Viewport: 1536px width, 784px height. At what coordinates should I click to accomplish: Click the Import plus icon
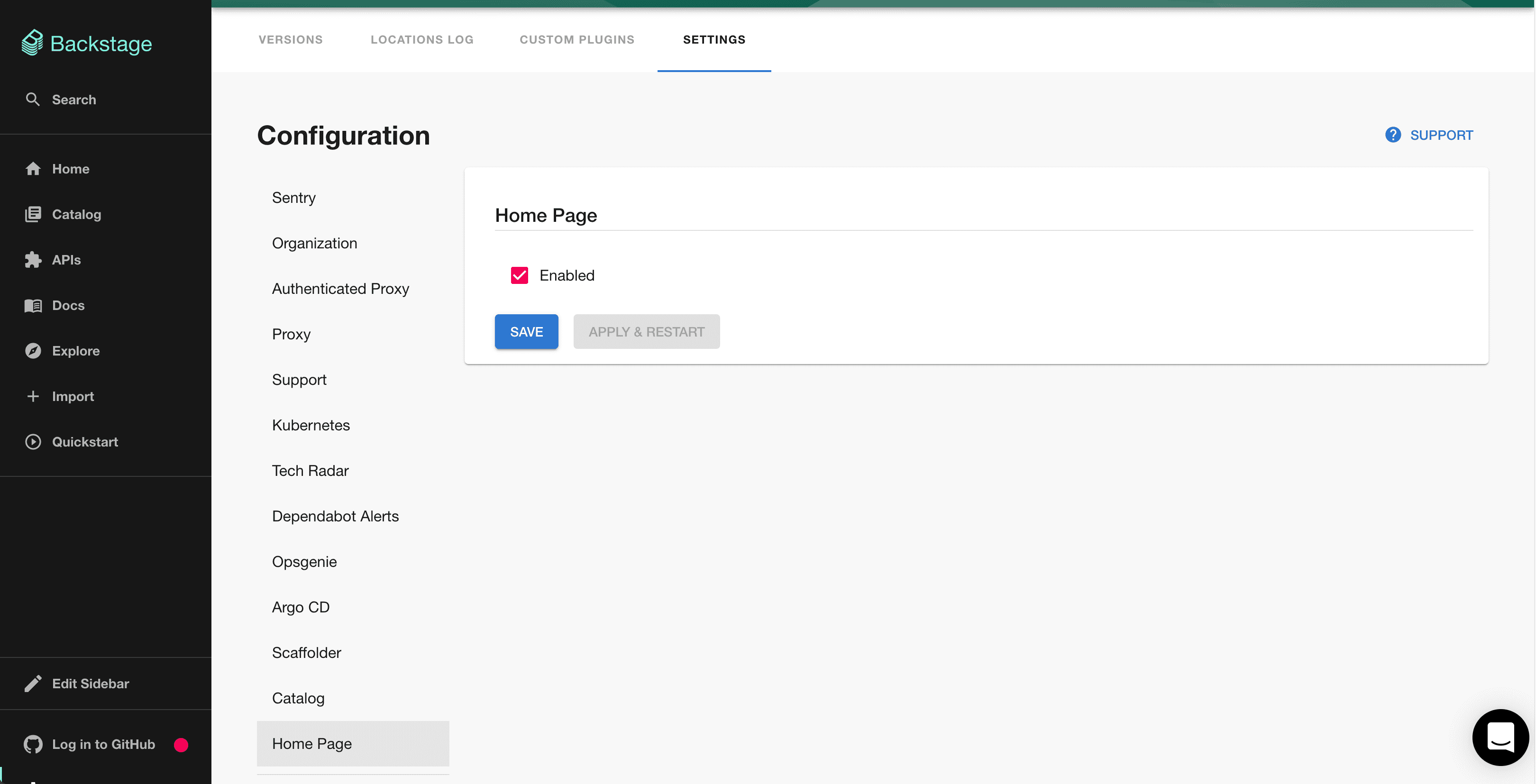pos(33,396)
